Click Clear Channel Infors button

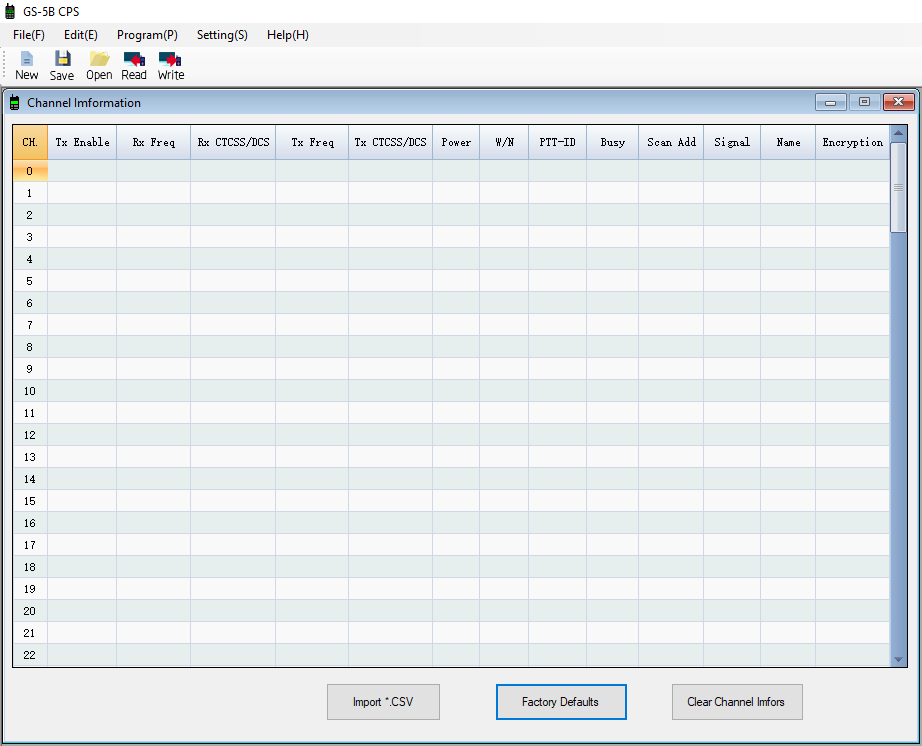pos(736,702)
